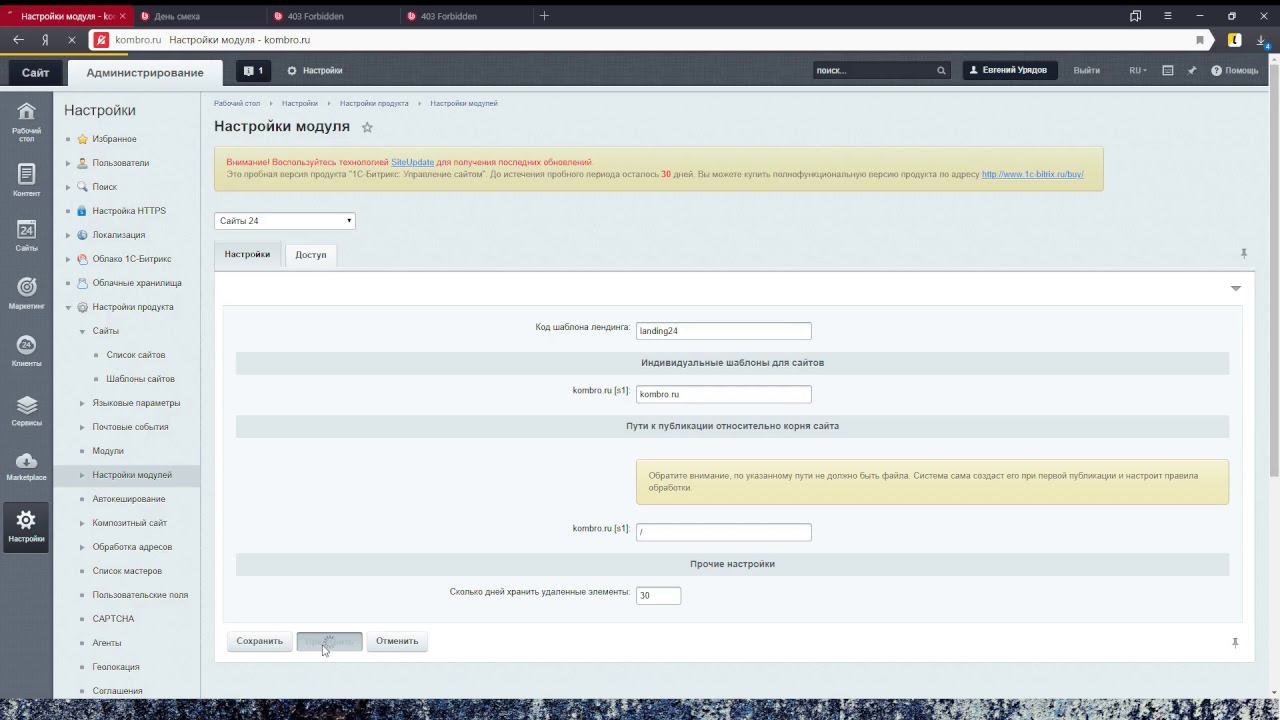Open a new browser tab
1280x720 pixels.
tap(544, 16)
